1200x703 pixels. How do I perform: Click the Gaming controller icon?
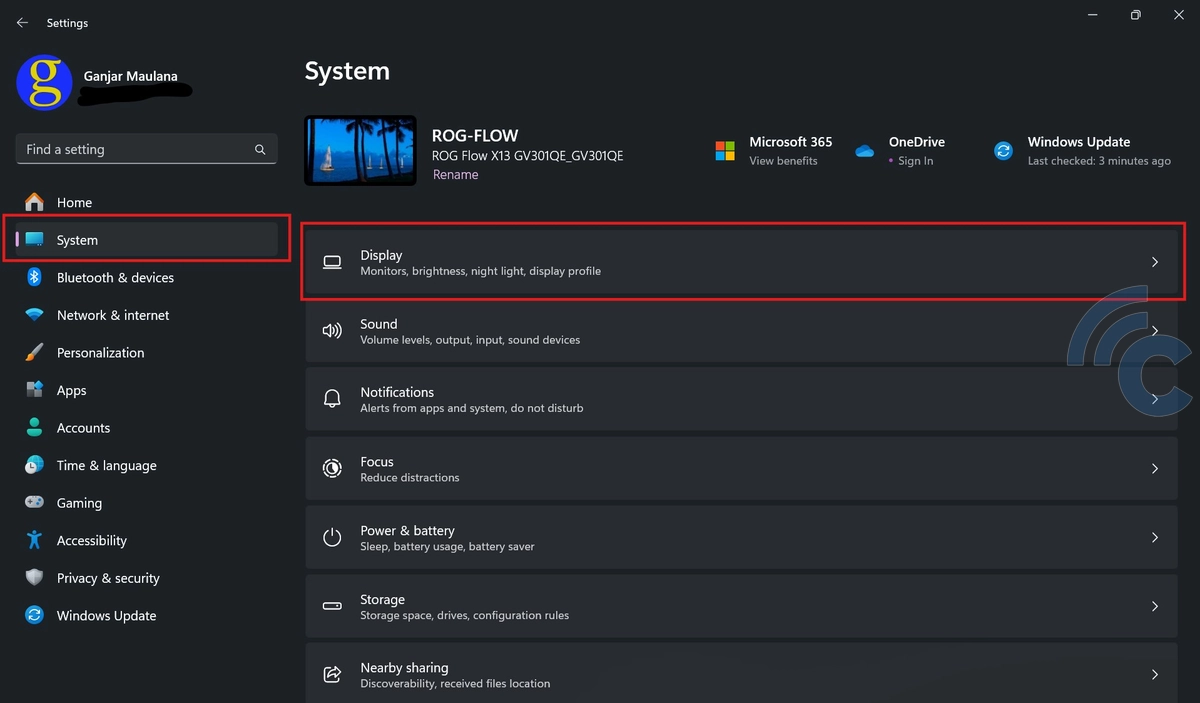click(x=35, y=503)
